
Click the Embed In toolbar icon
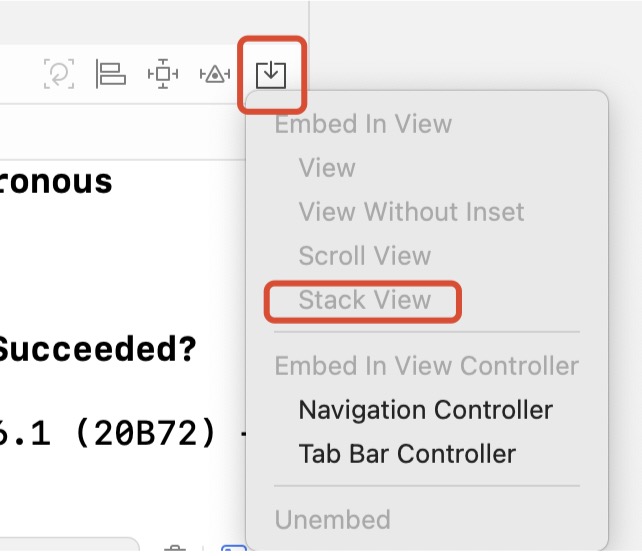tap(271, 74)
